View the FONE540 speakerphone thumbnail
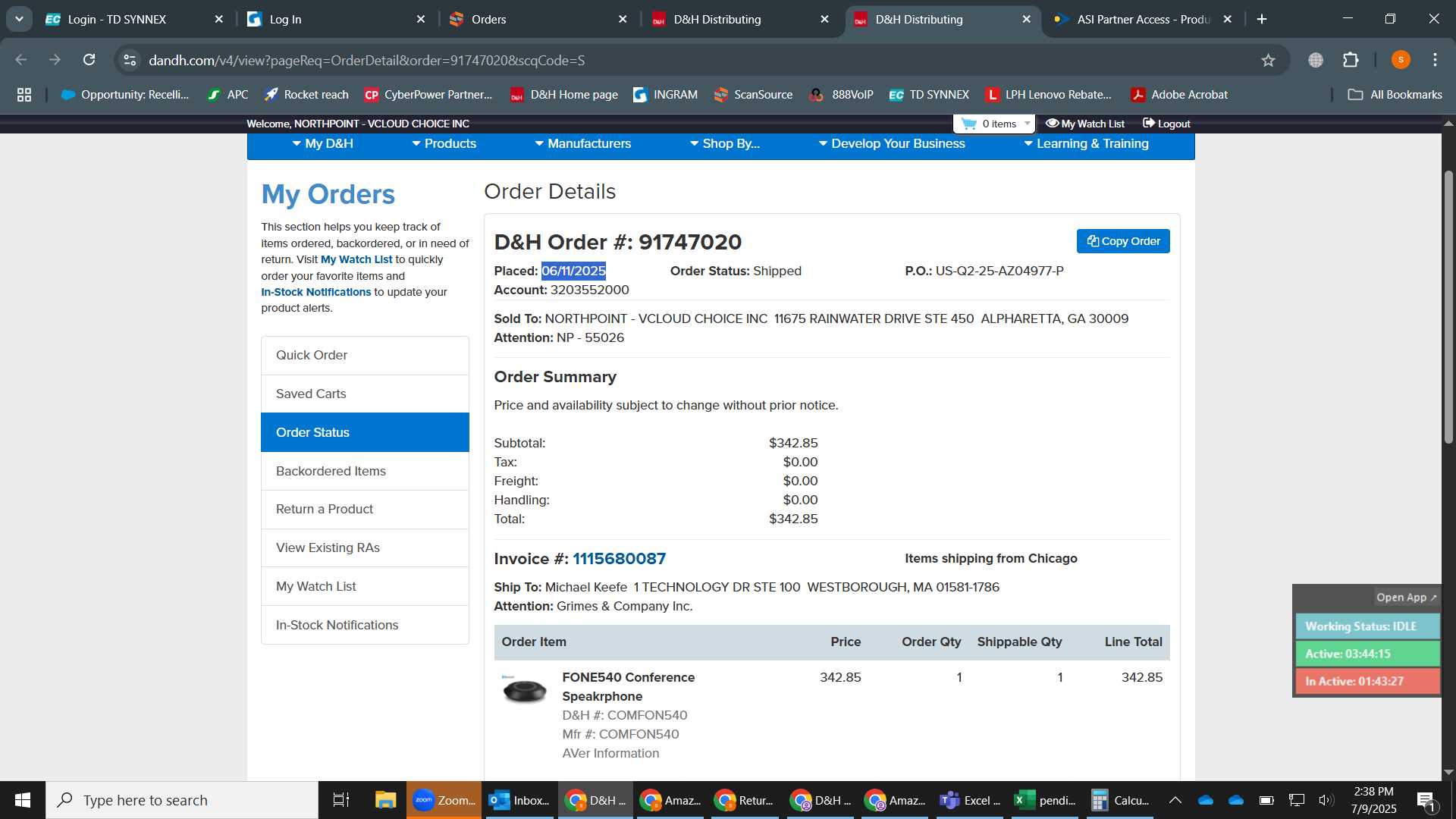 click(524, 689)
